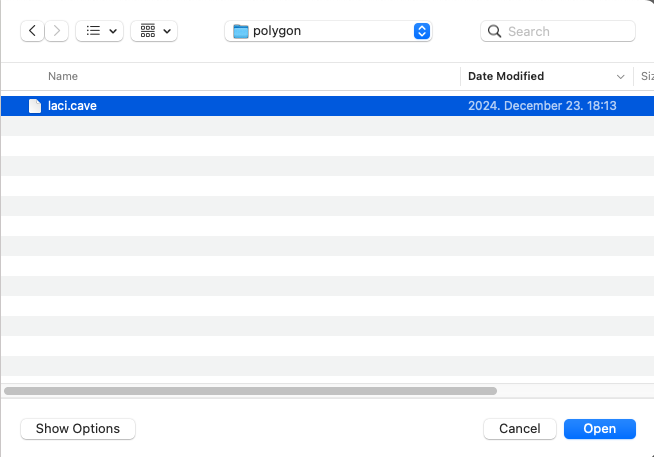Select the laci.cave file name
The width and height of the screenshot is (654, 457).
(72, 105)
